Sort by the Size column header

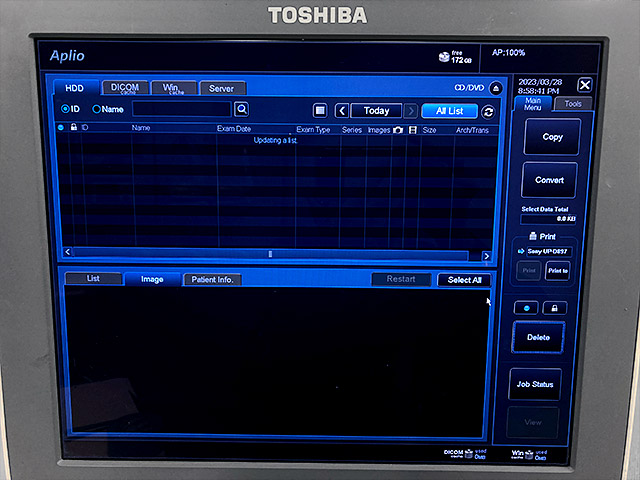[x=429, y=130]
